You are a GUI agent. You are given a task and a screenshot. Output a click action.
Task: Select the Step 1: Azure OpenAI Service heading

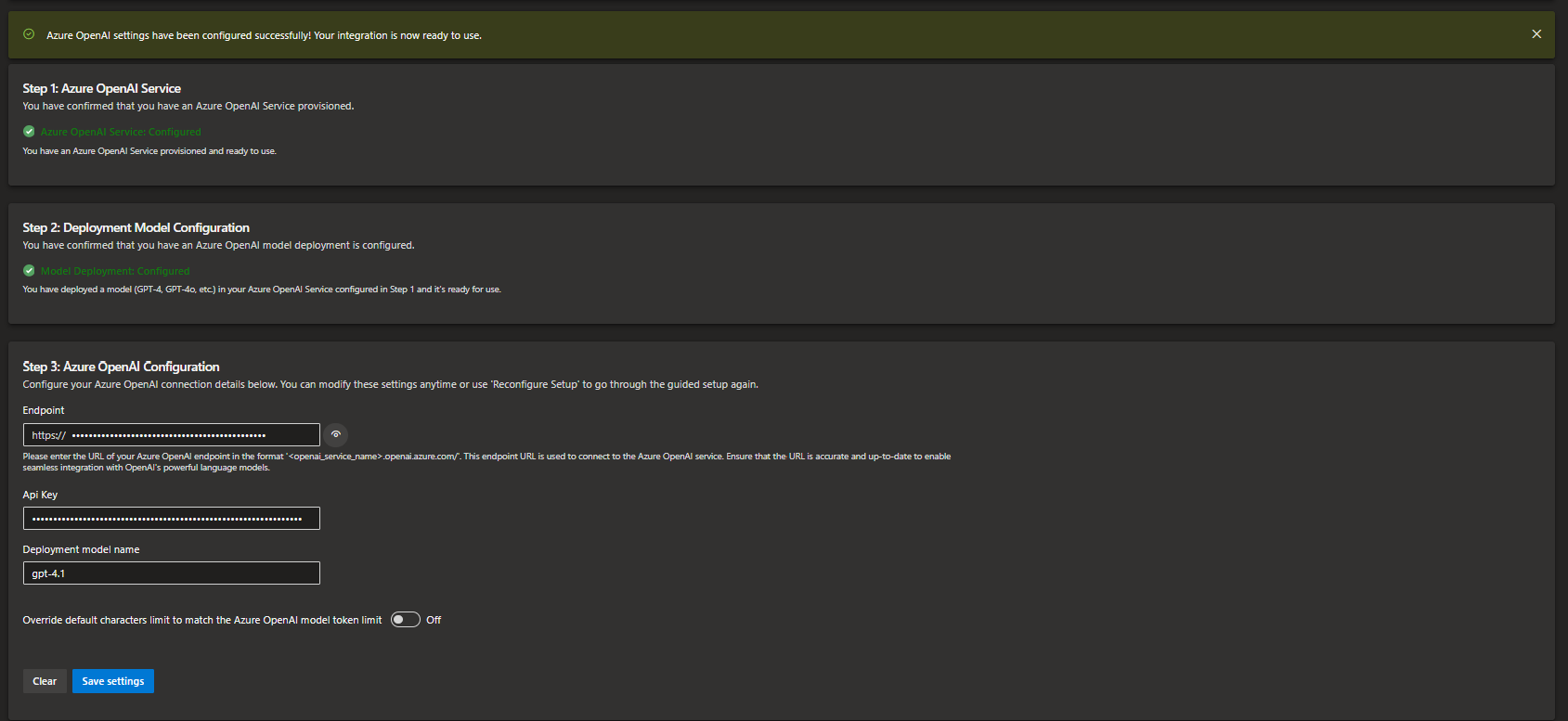pyautogui.click(x=102, y=88)
